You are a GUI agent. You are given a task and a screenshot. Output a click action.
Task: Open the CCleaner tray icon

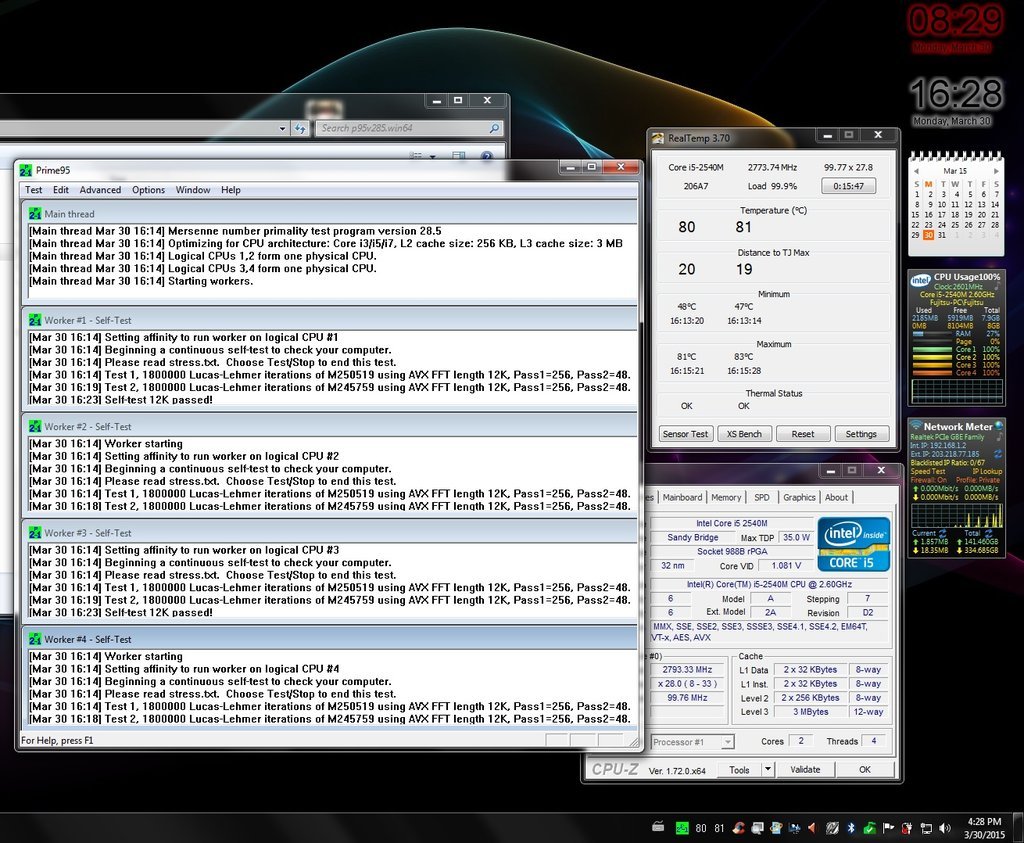tap(739, 828)
